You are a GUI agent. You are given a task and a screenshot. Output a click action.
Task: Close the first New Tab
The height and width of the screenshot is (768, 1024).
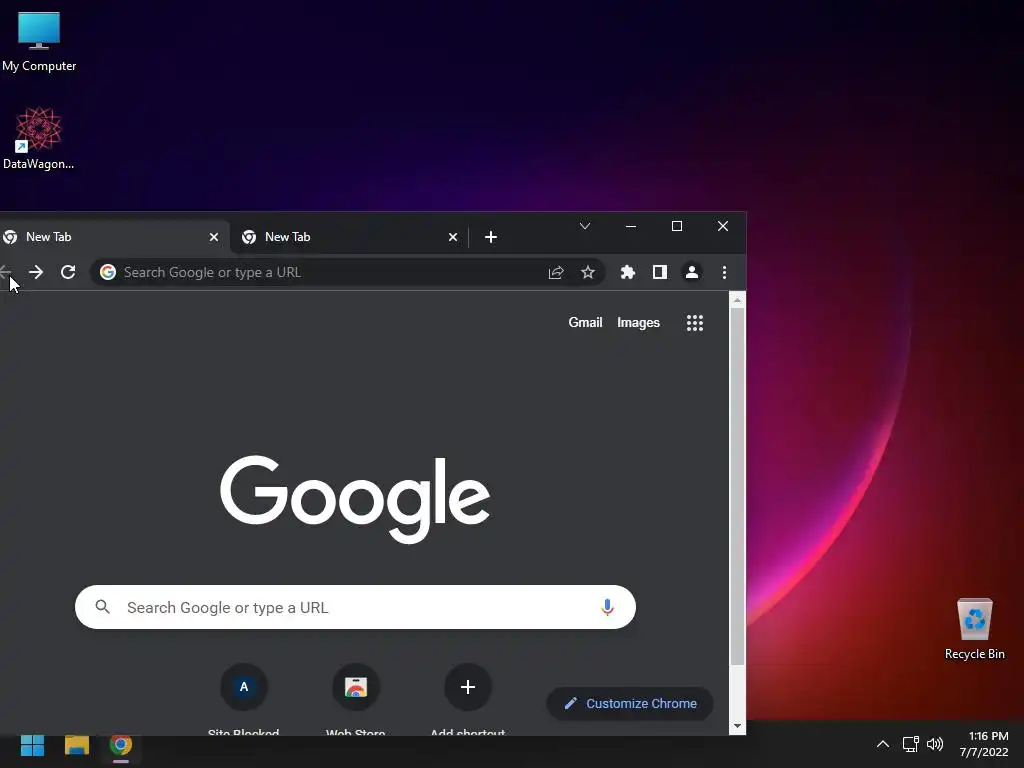coord(214,237)
